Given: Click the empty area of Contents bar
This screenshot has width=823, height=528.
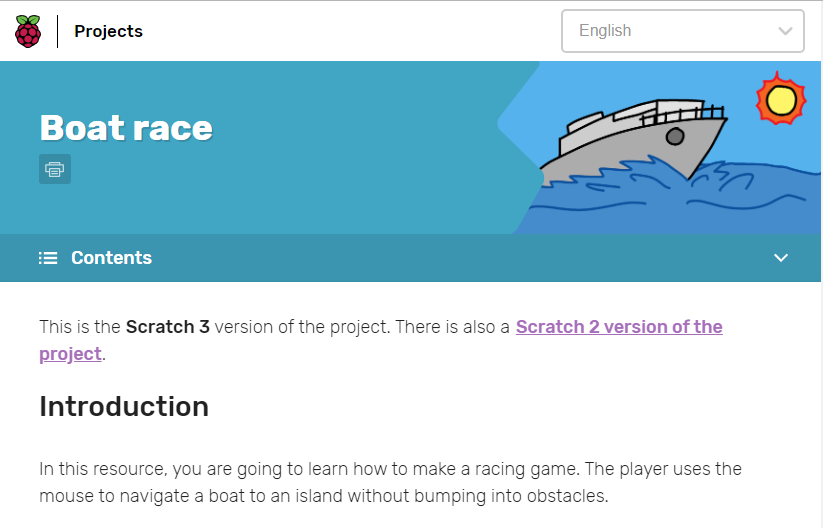Looking at the screenshot, I should (x=450, y=258).
